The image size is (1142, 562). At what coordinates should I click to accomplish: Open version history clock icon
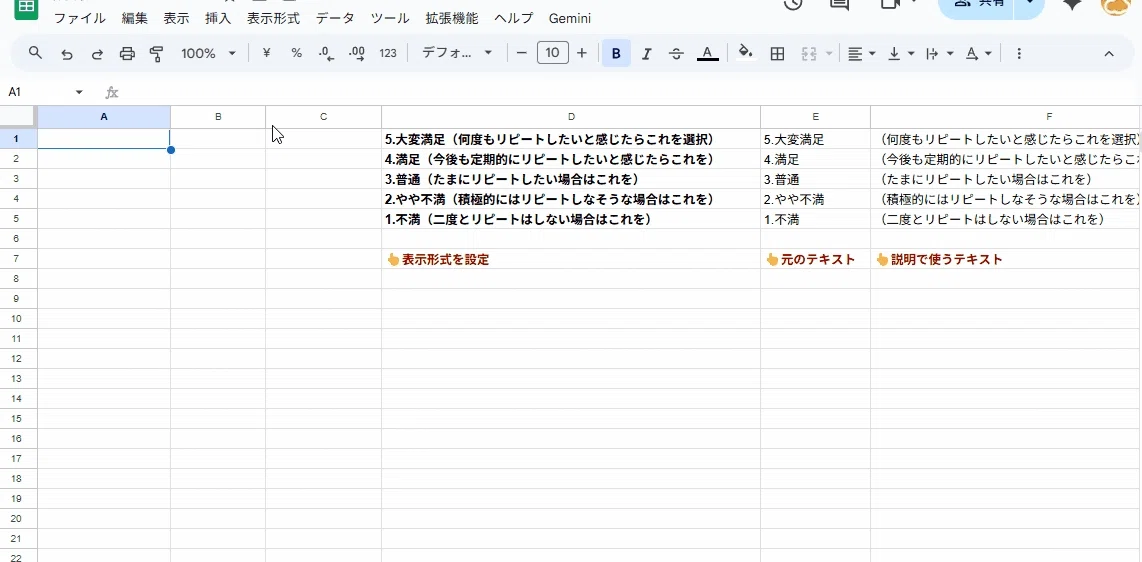click(x=793, y=4)
